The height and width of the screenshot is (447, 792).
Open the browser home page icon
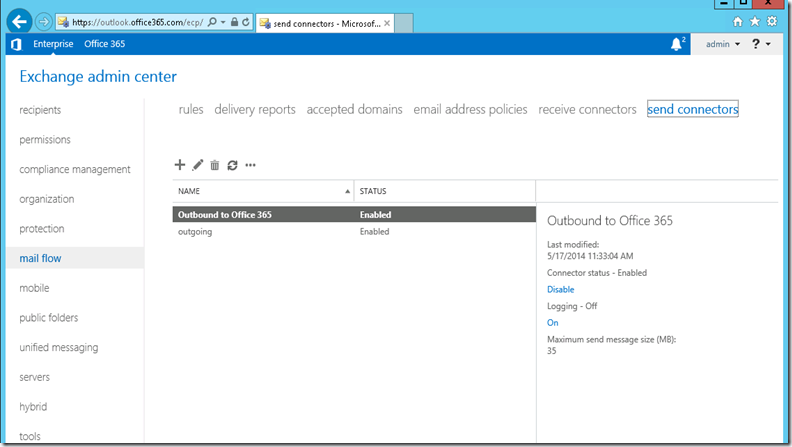[x=738, y=21]
